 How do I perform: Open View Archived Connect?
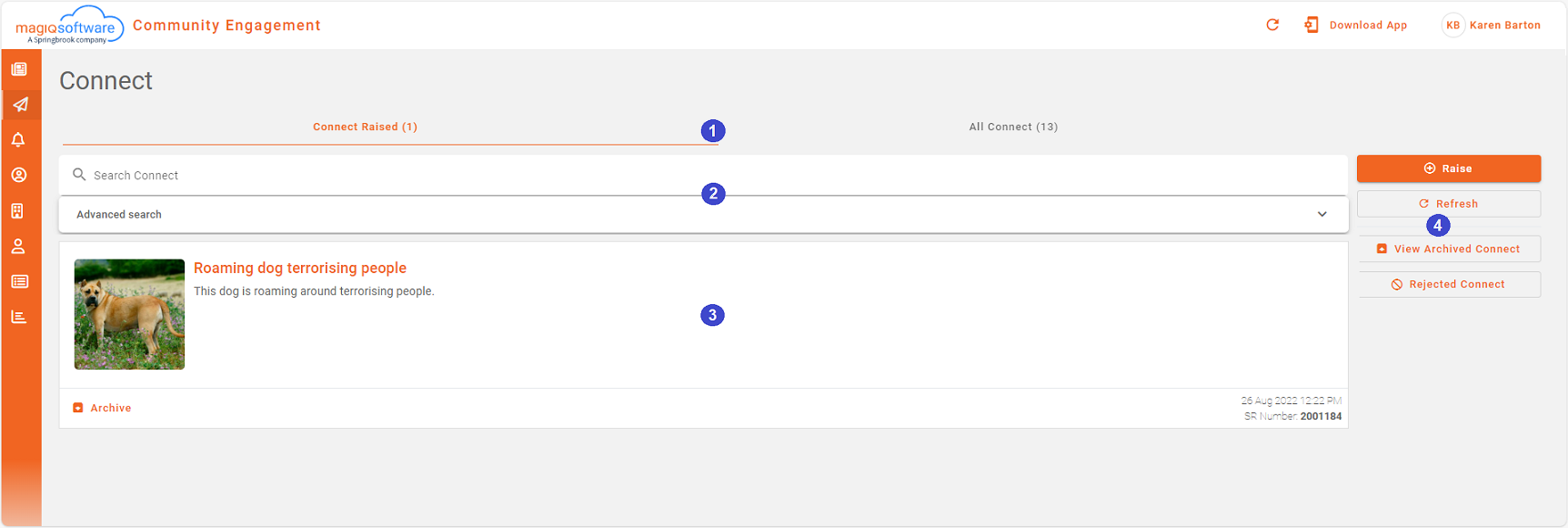click(1448, 249)
